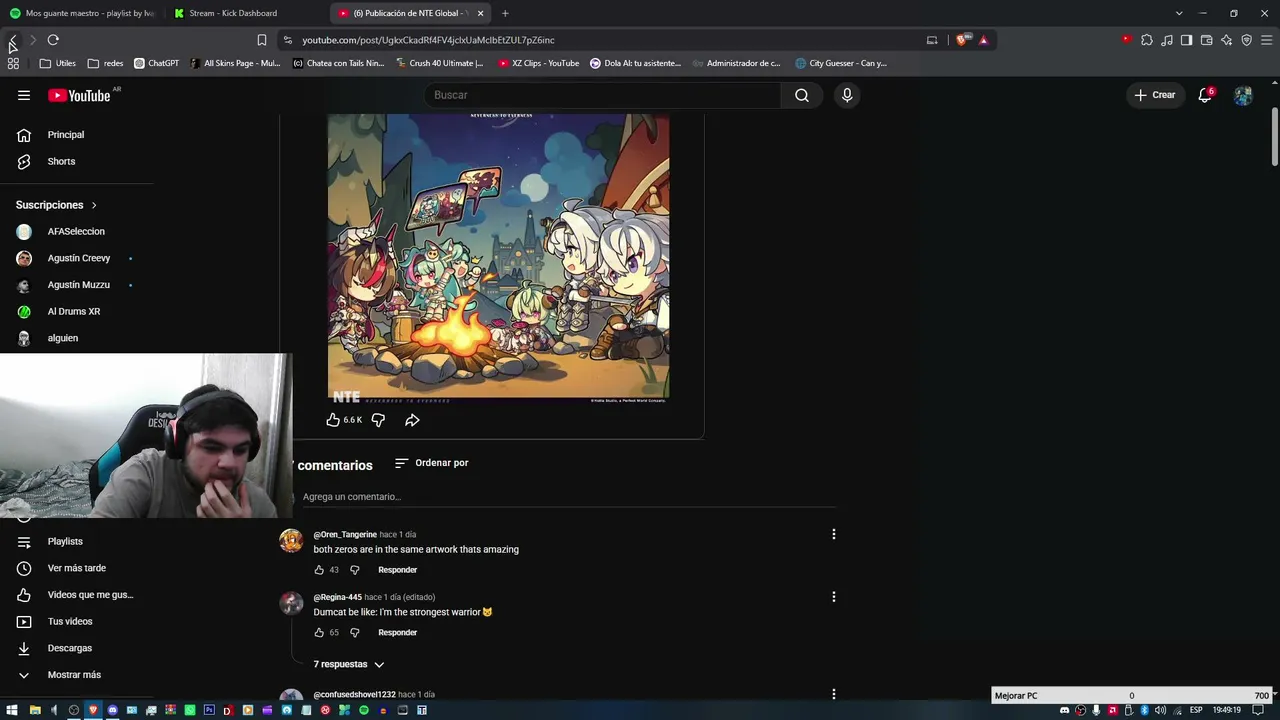Image resolution: width=1280 pixels, height=720 pixels.
Task: Open the redes bookmarks folder
Action: pos(105,63)
